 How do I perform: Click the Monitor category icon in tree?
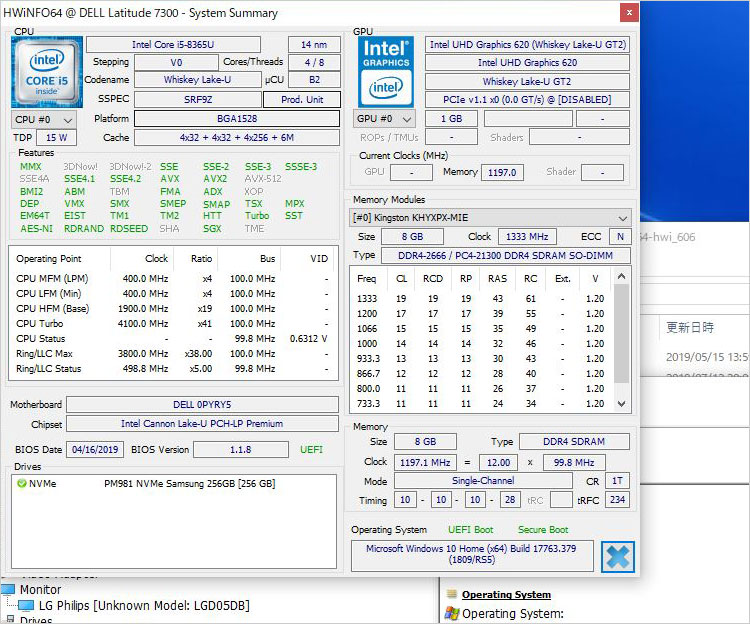tap(8, 589)
